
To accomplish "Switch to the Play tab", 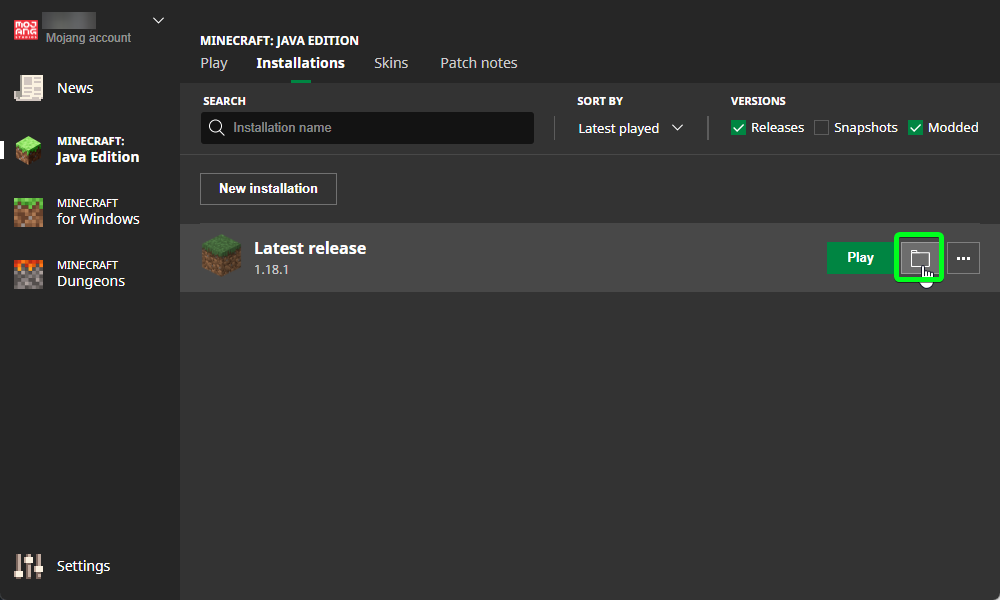I will pyautogui.click(x=214, y=63).
